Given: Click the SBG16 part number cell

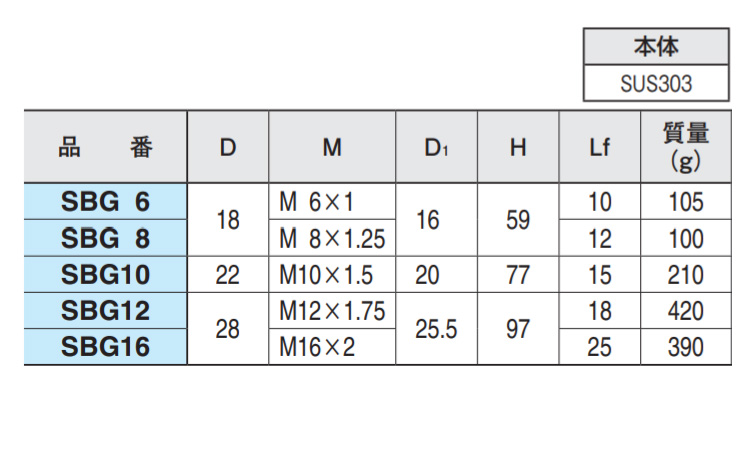Looking at the screenshot, I should (x=105, y=347).
